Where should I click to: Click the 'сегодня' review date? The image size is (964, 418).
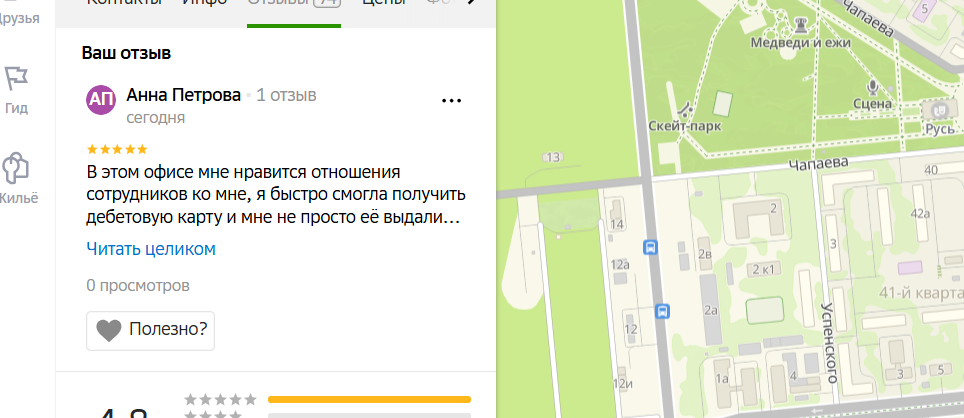[x=156, y=117]
